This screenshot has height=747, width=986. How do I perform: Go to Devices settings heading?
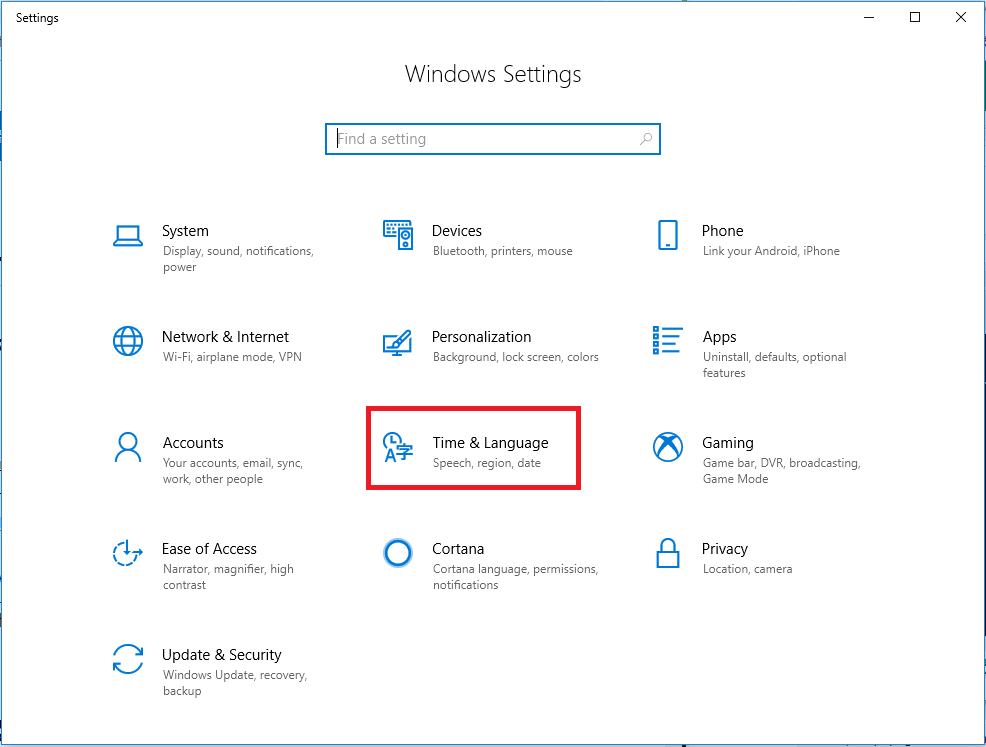(x=457, y=231)
